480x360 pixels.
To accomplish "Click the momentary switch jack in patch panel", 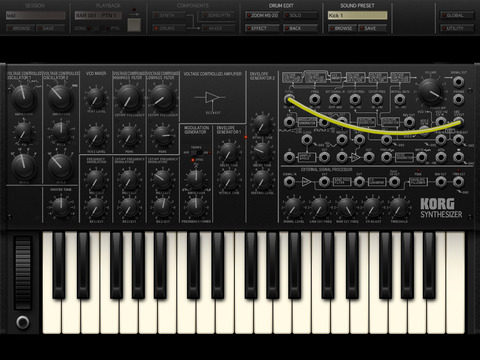I will 459,157.
